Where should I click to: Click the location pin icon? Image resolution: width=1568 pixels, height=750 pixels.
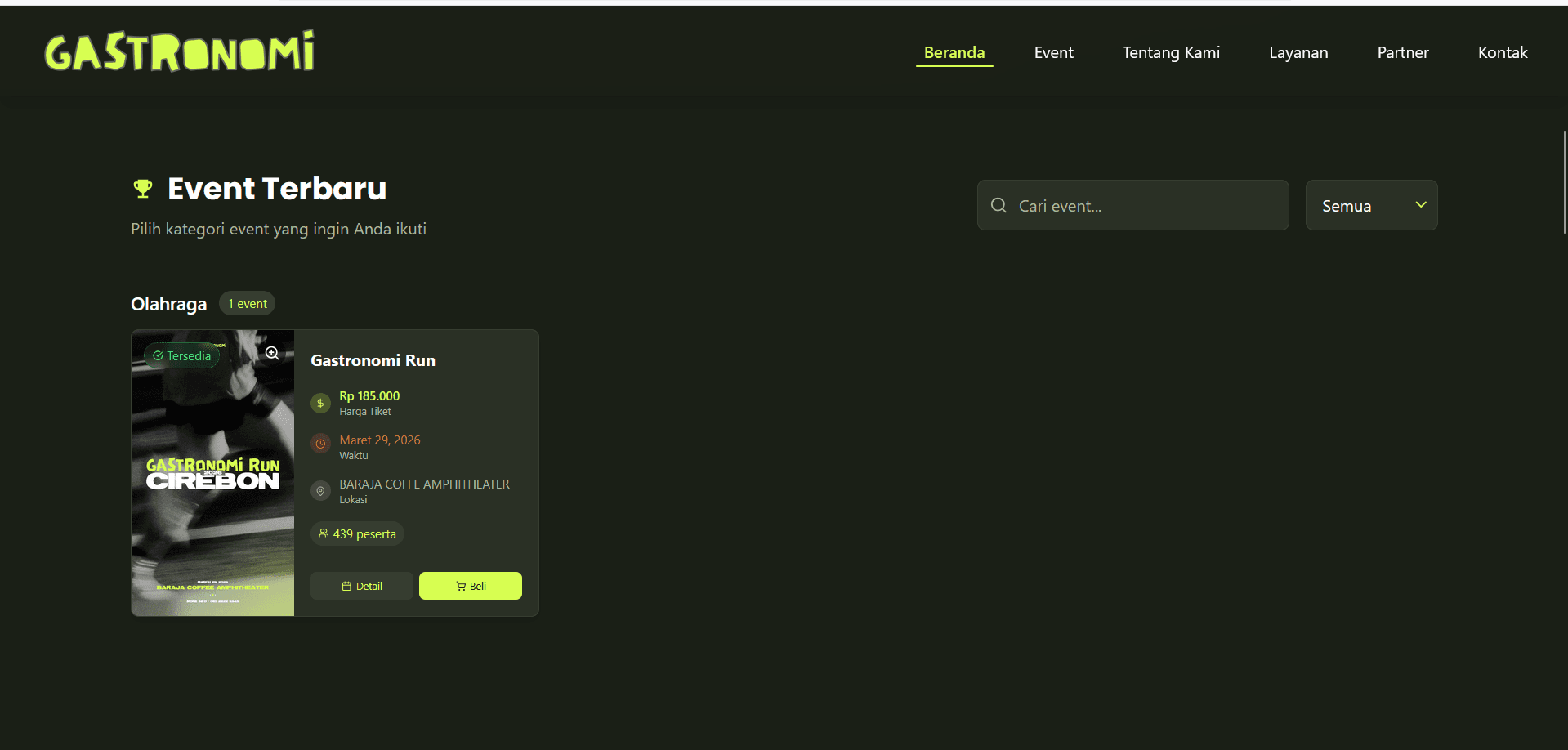pos(320,491)
